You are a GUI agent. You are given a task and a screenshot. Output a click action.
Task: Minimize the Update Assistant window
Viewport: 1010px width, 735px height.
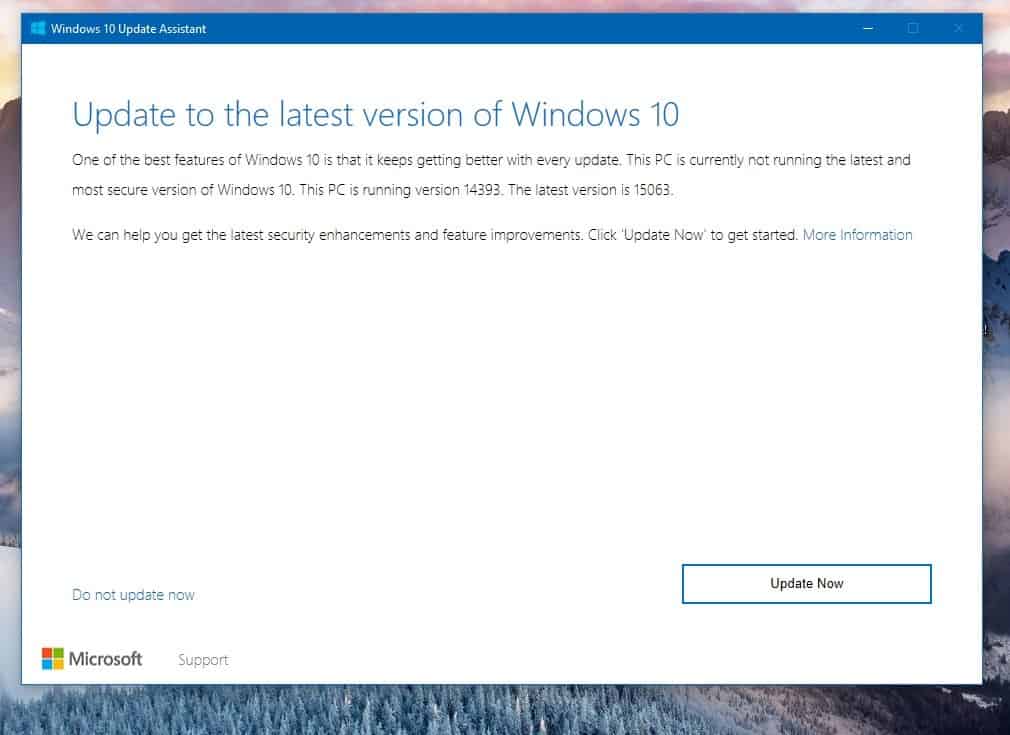tap(868, 28)
